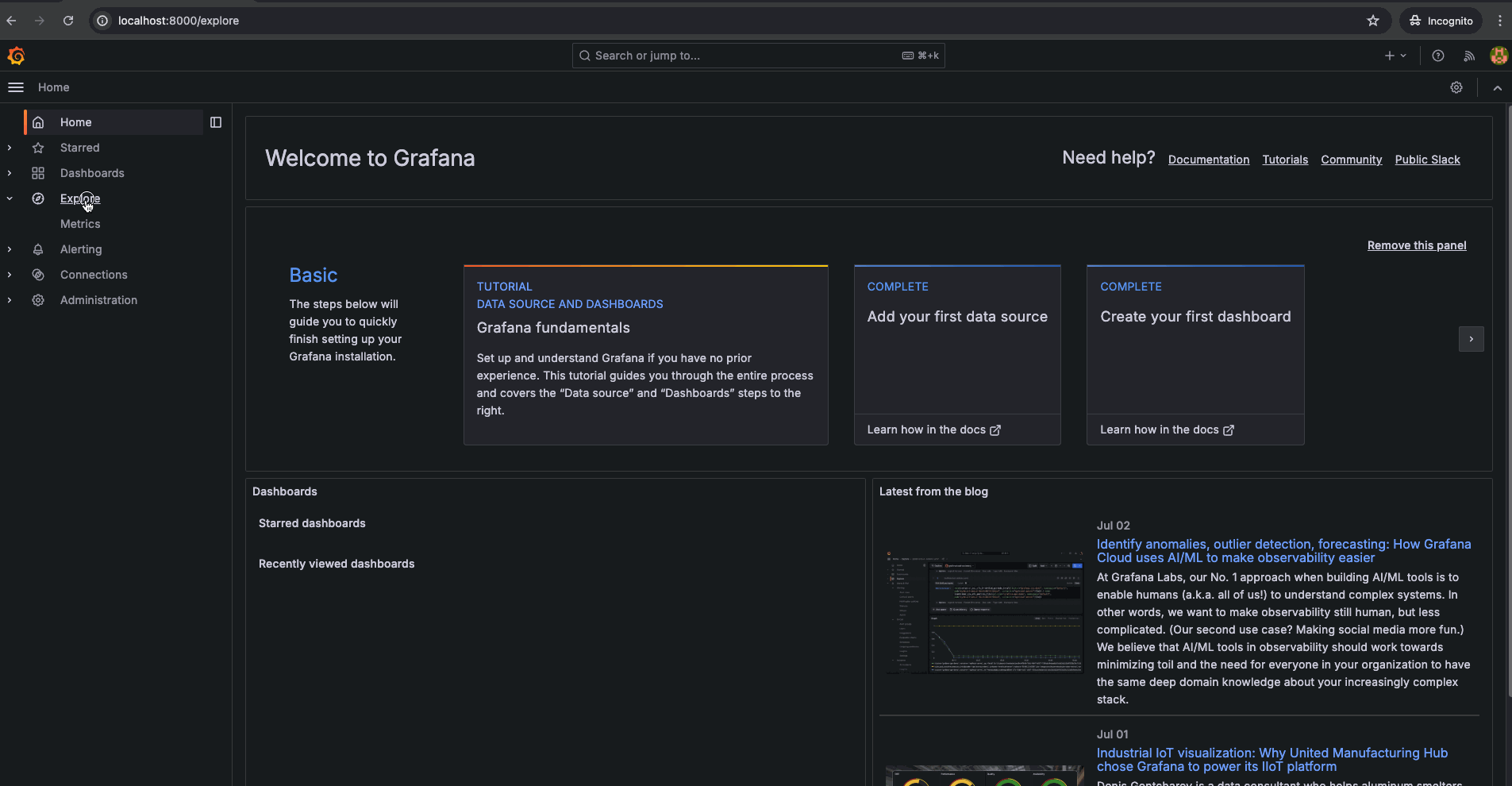Select Metrics under Explore
This screenshot has height=786, width=1512.
click(x=80, y=224)
